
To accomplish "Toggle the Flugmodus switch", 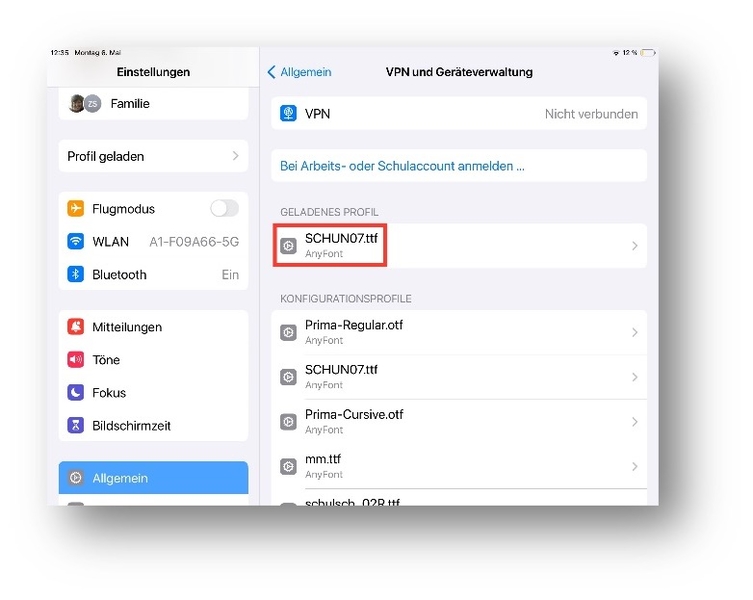I will coord(224,209).
